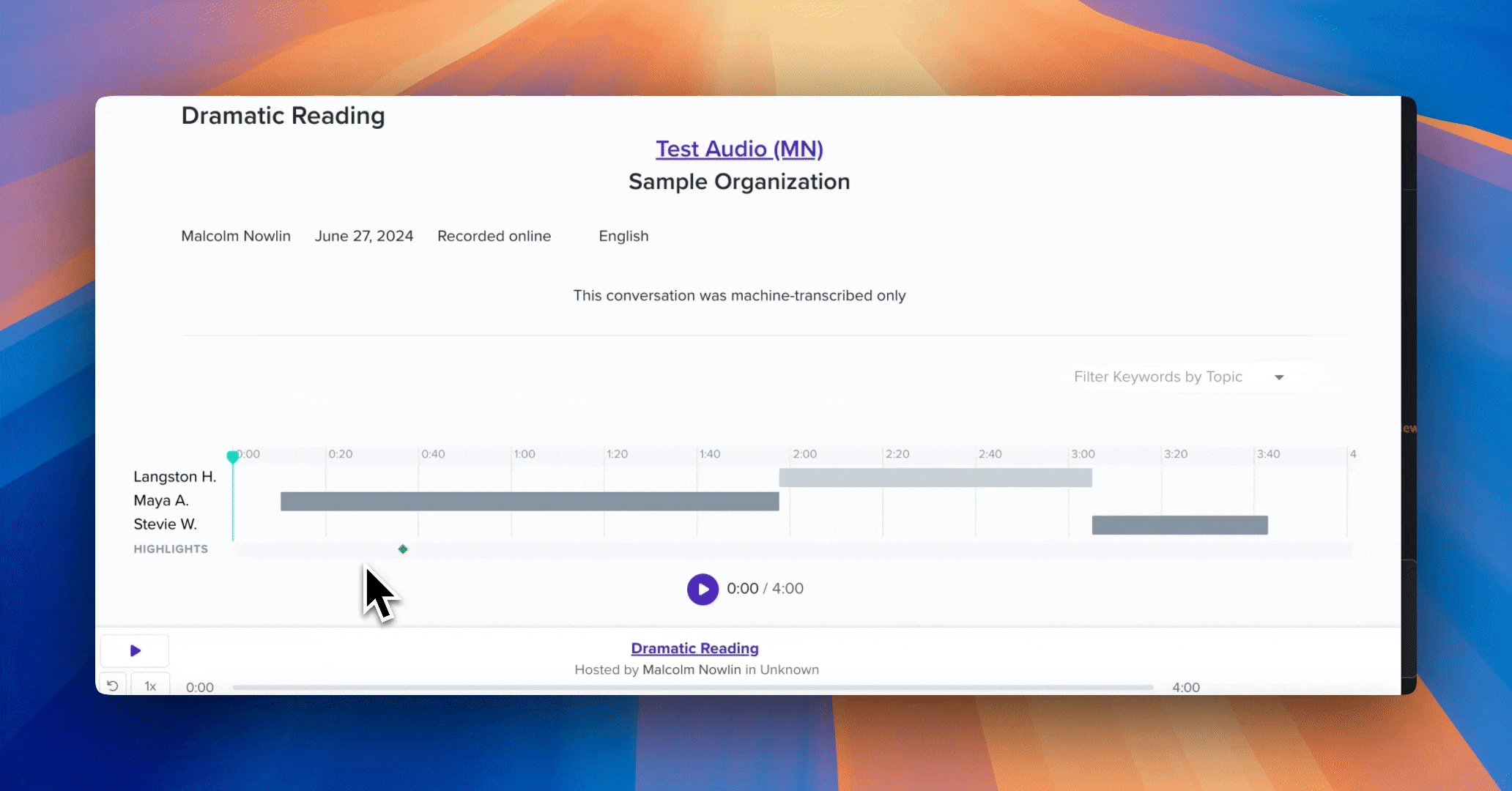Click the Malcolm Nowlin host name in metadata
Viewport: 1512px width, 791px height.
(x=236, y=236)
